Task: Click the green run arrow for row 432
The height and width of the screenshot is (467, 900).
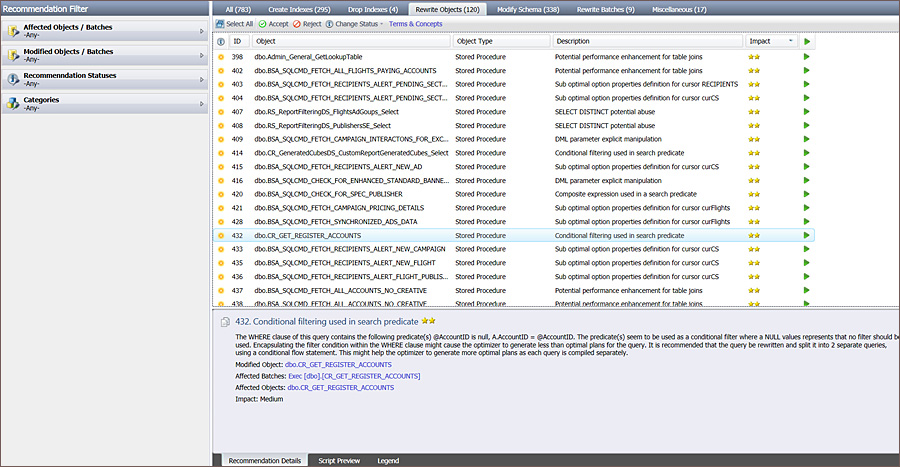Action: pos(806,235)
